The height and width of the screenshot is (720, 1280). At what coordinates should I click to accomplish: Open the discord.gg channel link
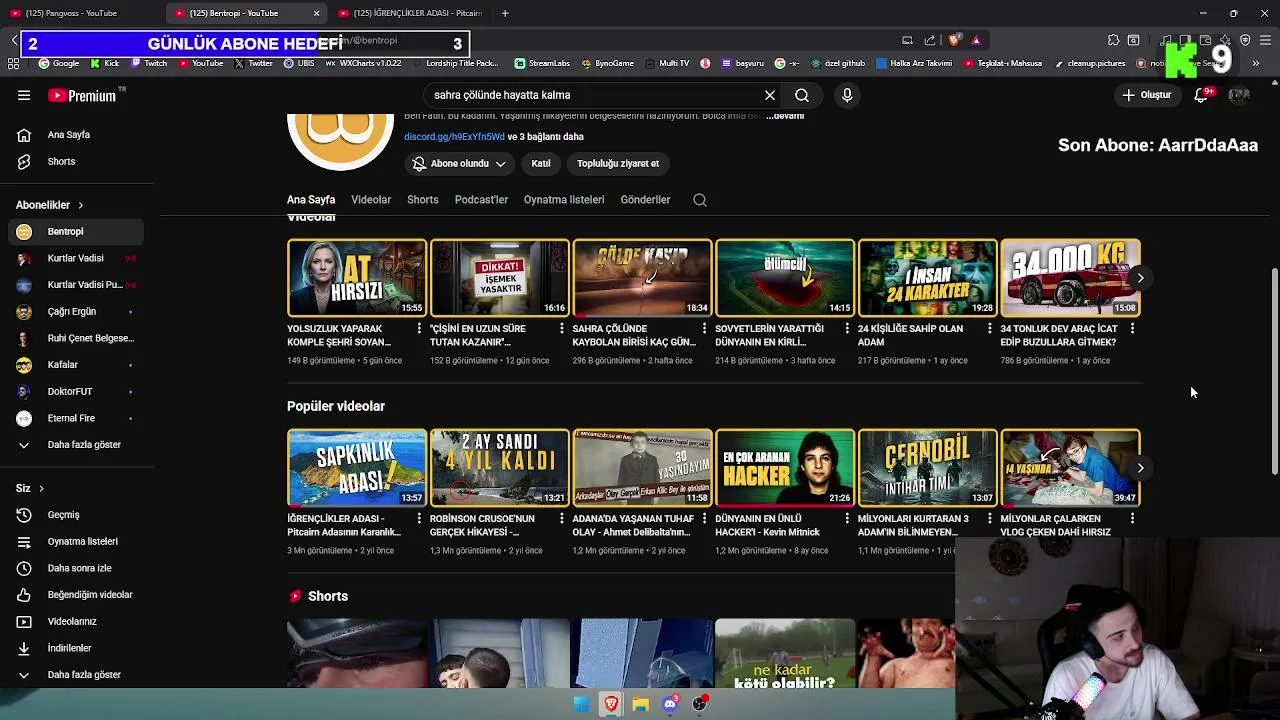(x=454, y=137)
